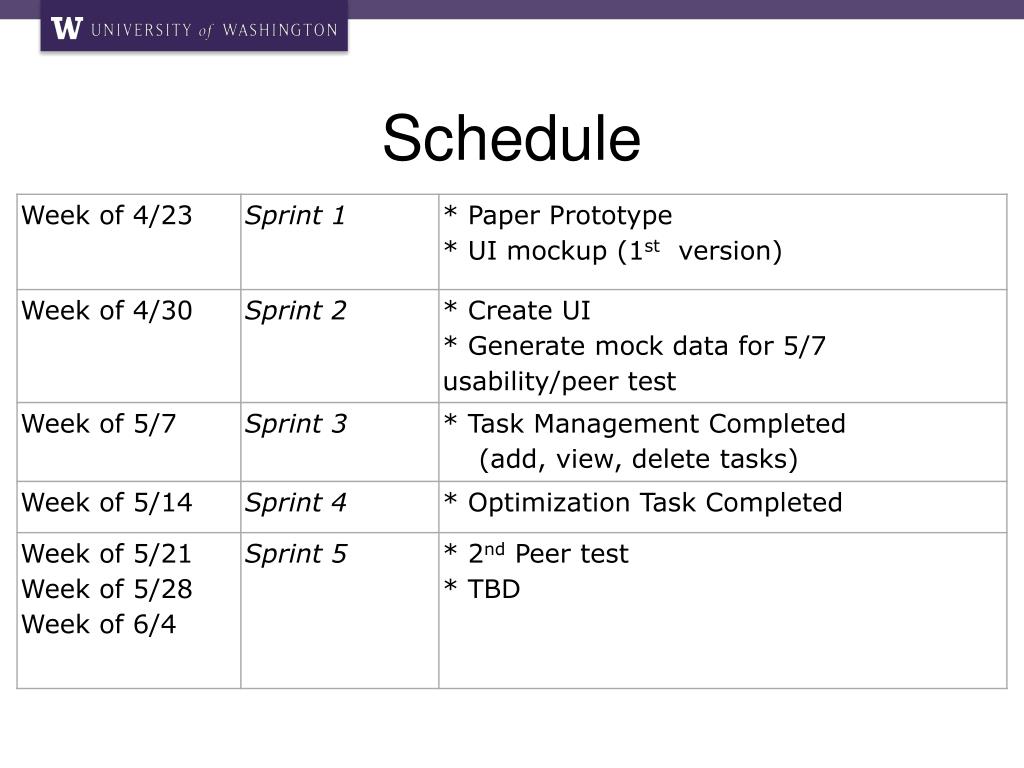The width and height of the screenshot is (1024, 768).
Task: Select the Sprint 2 cell
Action: point(296,311)
